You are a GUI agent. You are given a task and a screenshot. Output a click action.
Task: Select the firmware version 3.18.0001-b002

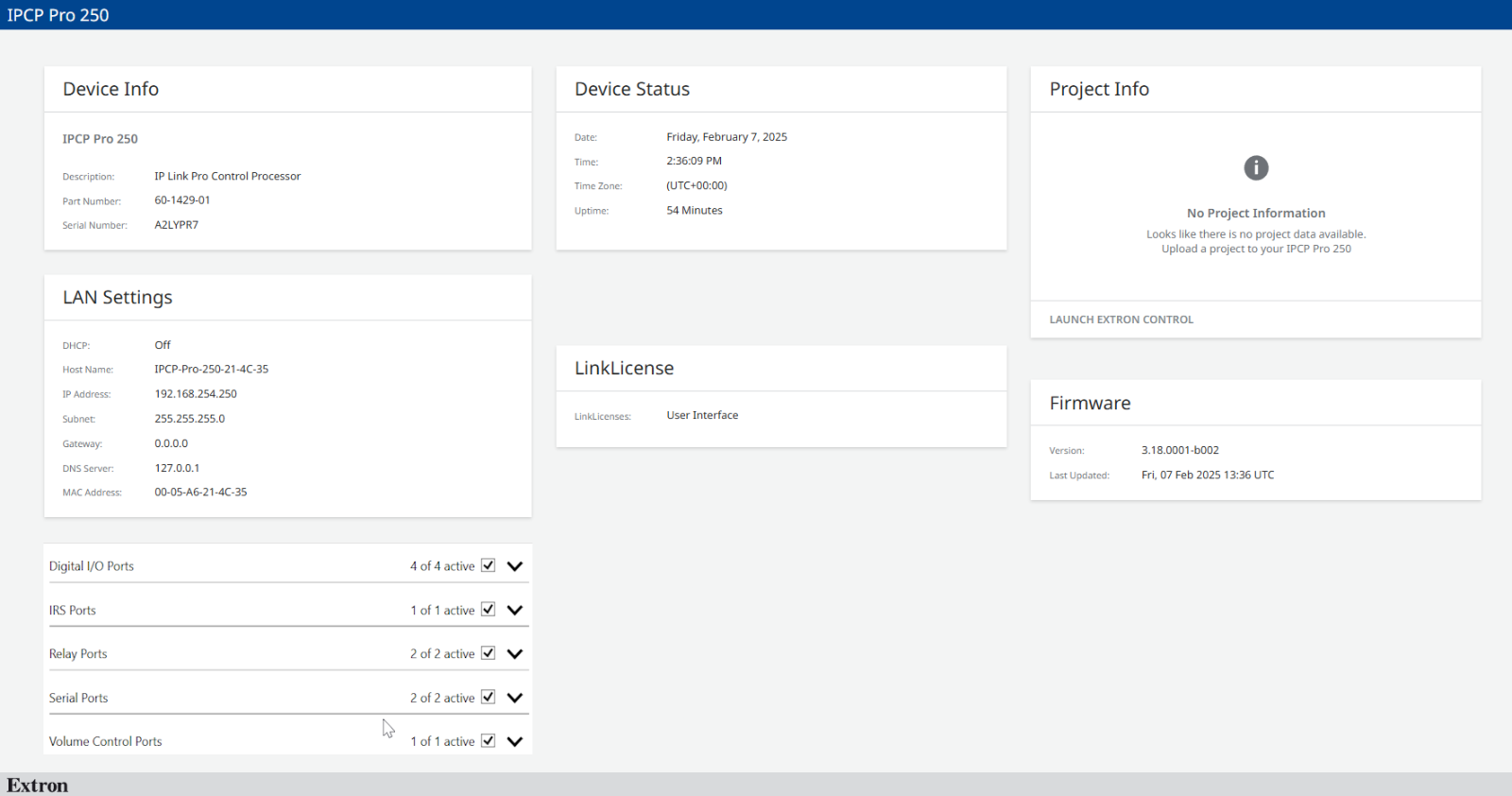1180,450
